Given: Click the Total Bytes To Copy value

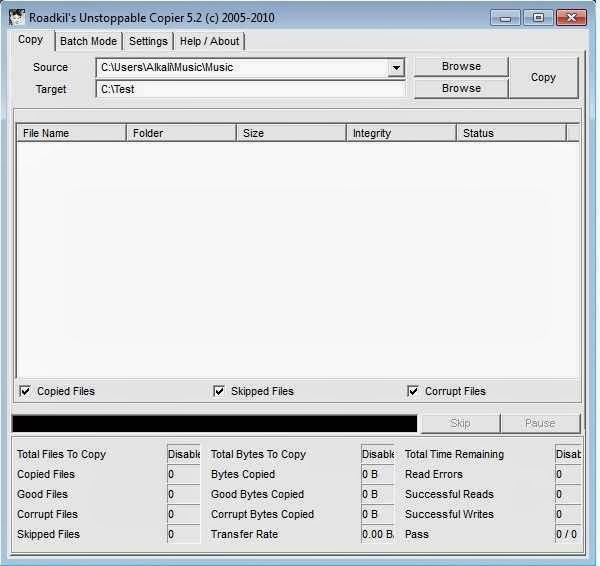Looking at the screenshot, I should tap(378, 454).
